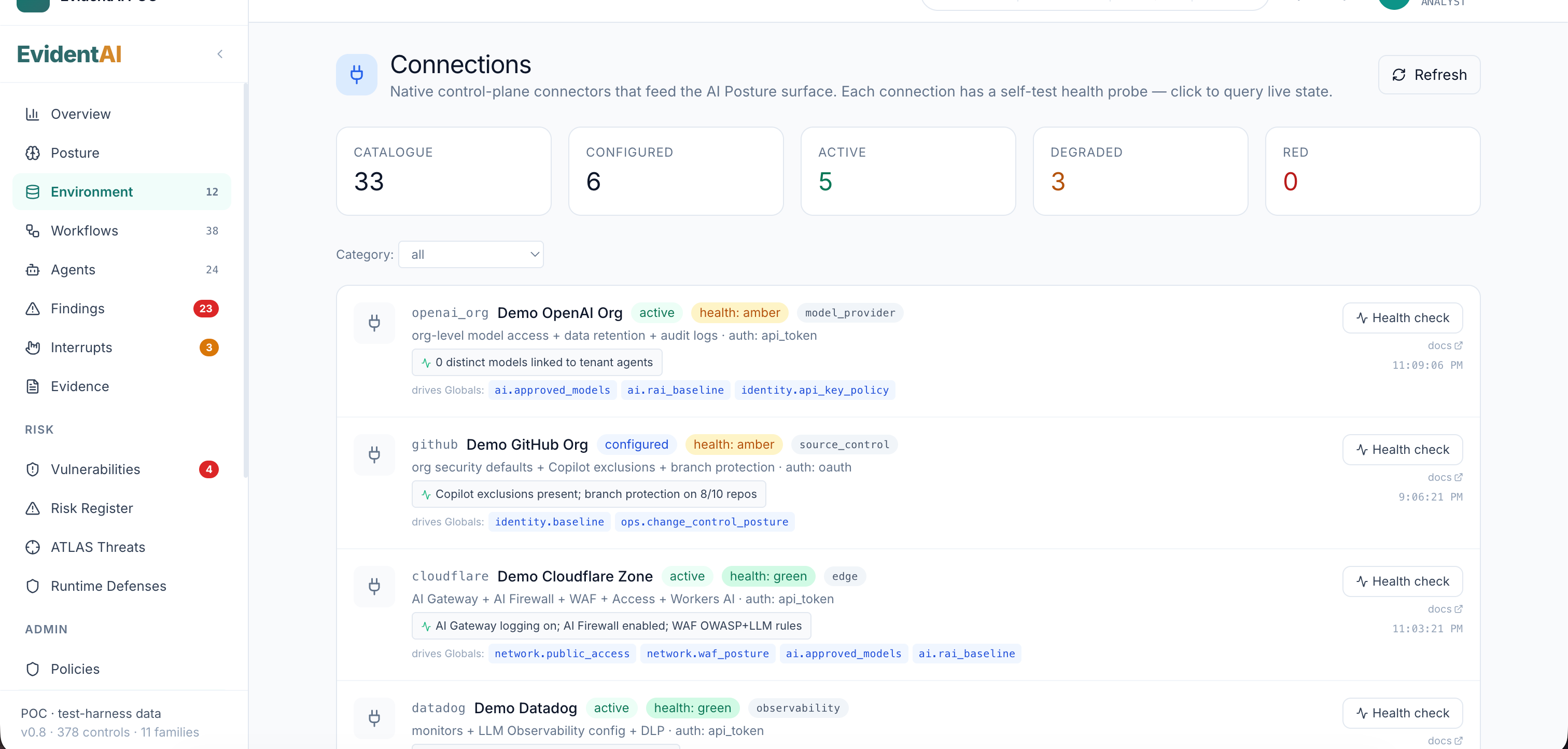Click the identity.api_key_policy global tag

tap(815, 391)
